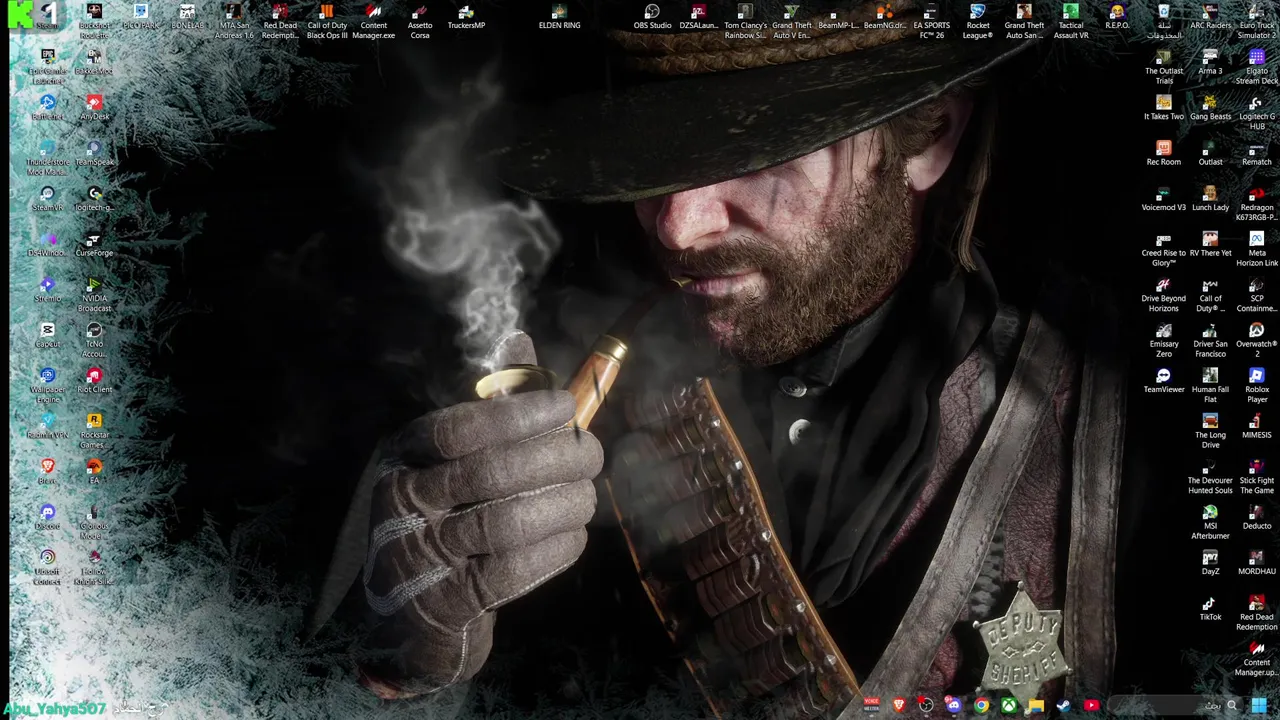Open CurseForge desktop shortcut
The image size is (1280, 720).
(94, 244)
